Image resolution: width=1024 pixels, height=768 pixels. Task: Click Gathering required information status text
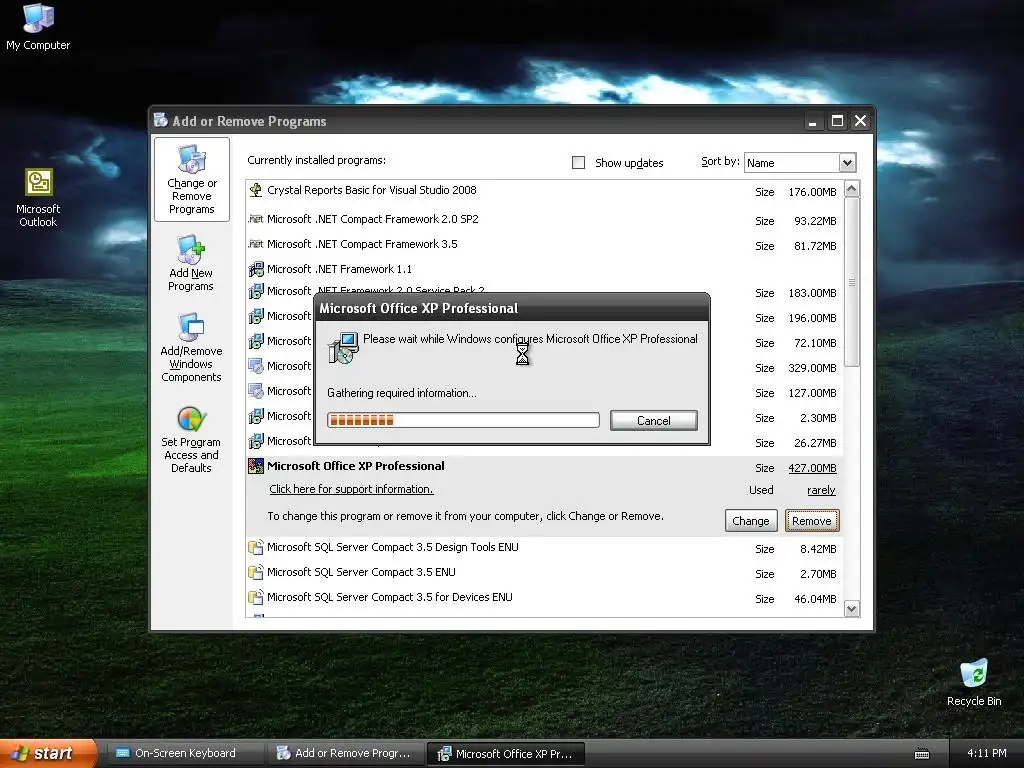pos(402,393)
